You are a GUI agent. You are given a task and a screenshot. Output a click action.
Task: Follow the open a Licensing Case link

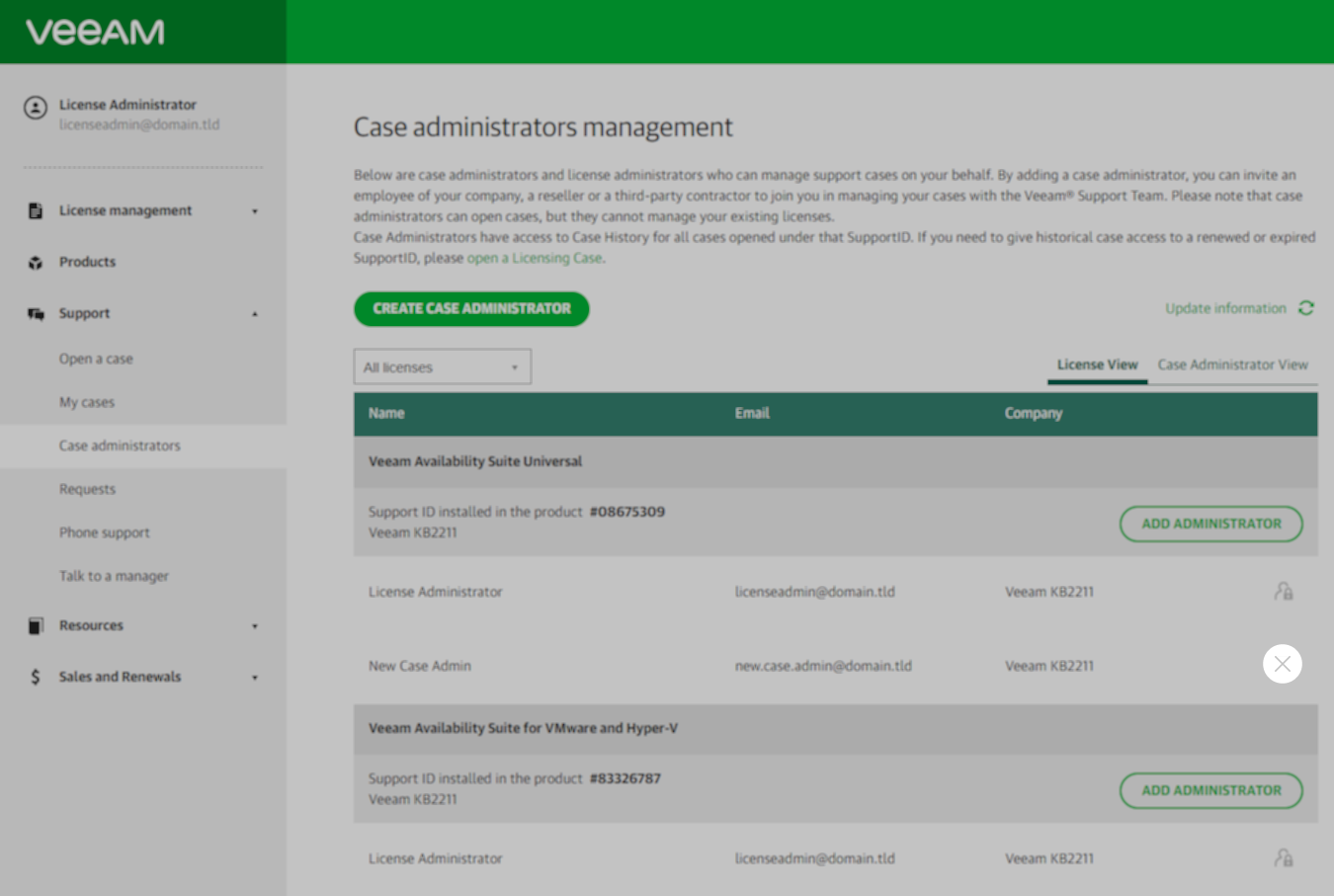pos(535,258)
